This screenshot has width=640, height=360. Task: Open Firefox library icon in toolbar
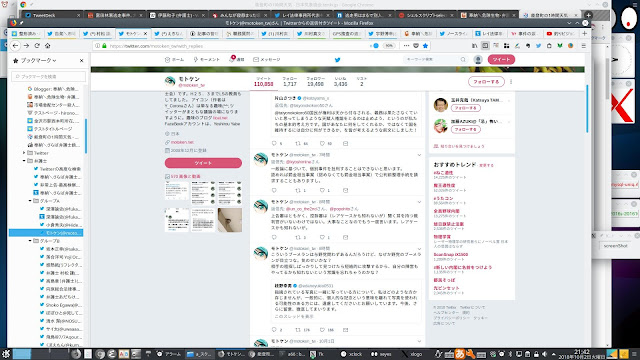tap(475, 46)
